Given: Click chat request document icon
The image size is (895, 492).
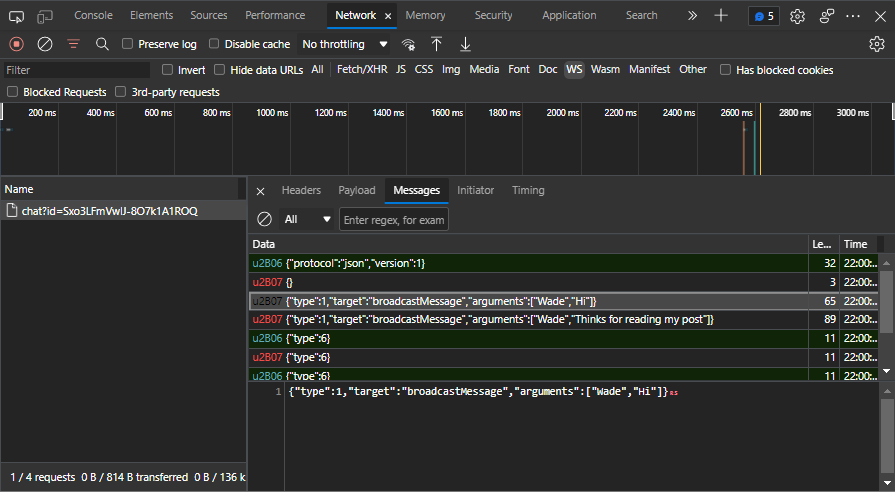Looking at the screenshot, I should click(x=11, y=211).
